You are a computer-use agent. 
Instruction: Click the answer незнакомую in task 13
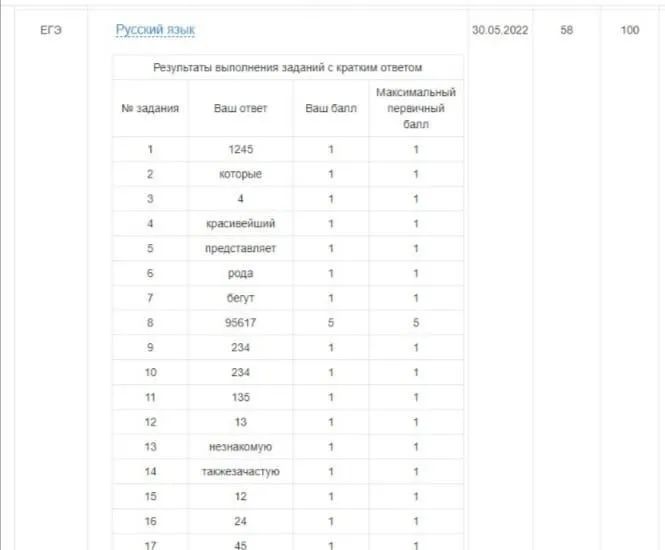coord(240,447)
